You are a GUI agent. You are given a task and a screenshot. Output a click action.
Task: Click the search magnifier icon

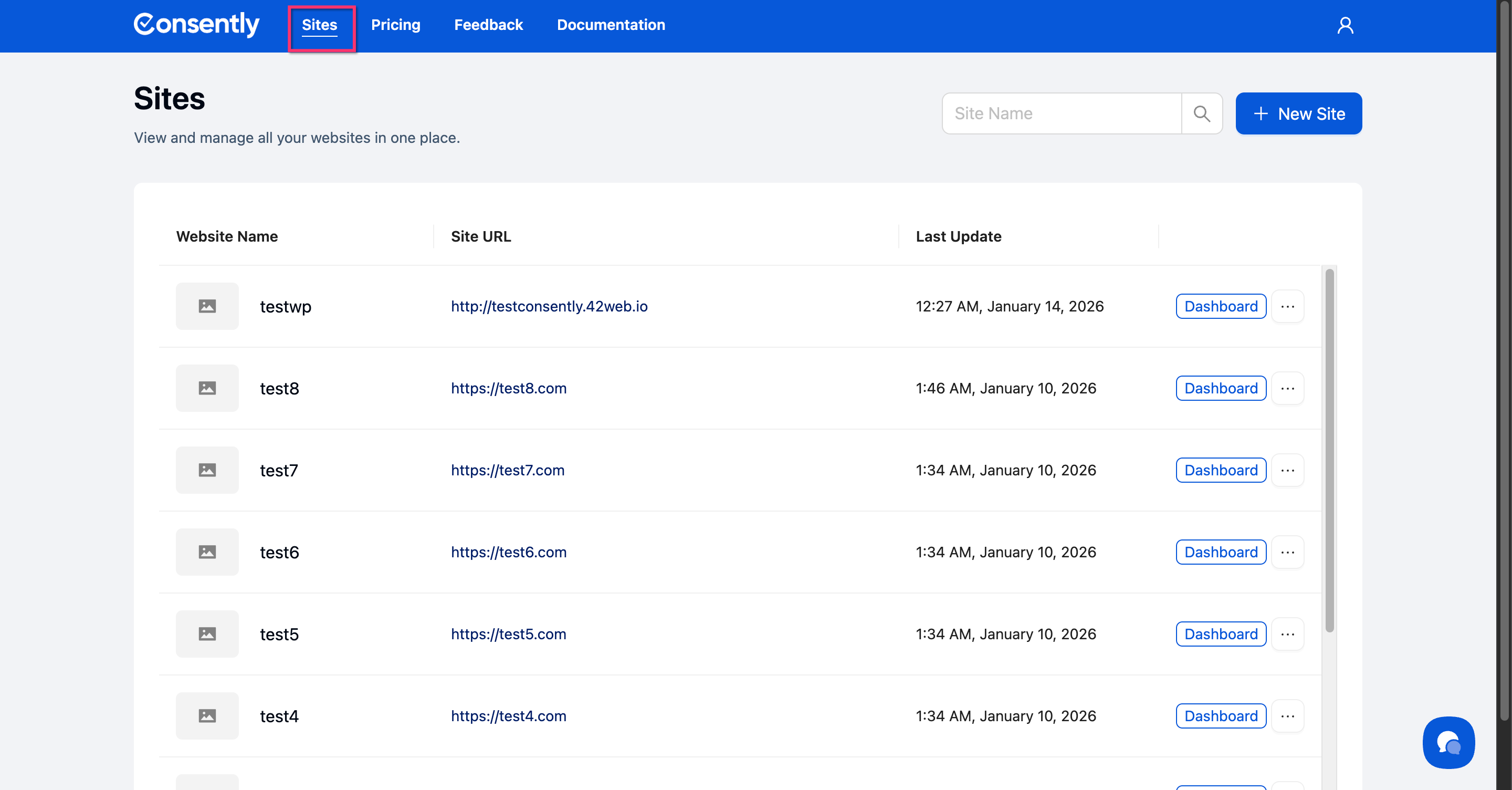point(1202,113)
